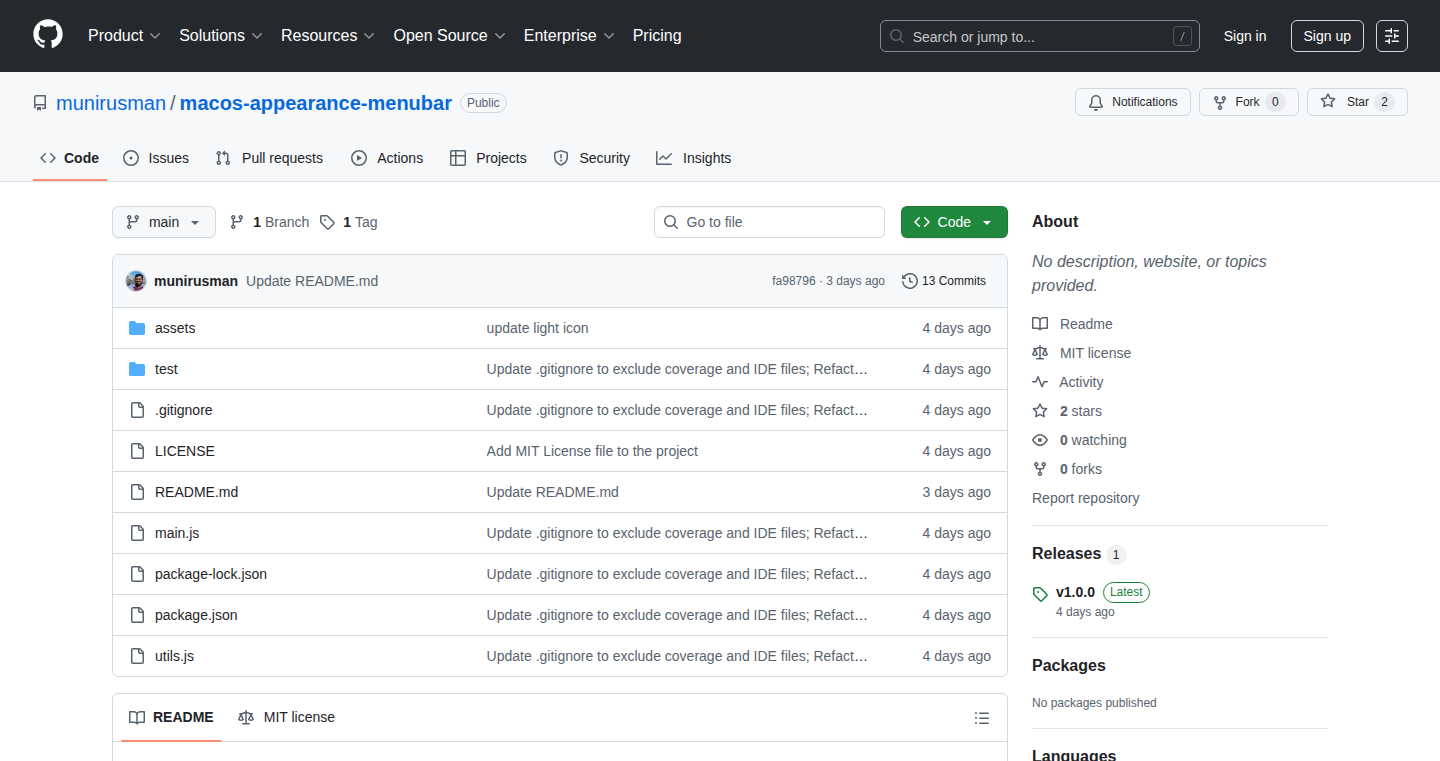1440x761 pixels.
Task: Expand the Enterprise menu
Action: pyautogui.click(x=569, y=36)
